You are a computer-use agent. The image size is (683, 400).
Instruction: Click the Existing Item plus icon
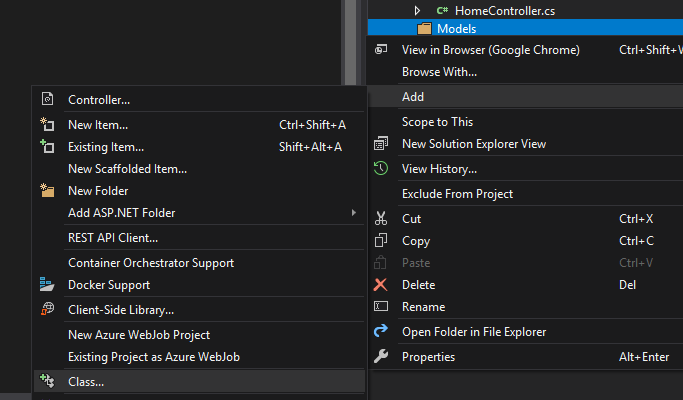click(47, 146)
